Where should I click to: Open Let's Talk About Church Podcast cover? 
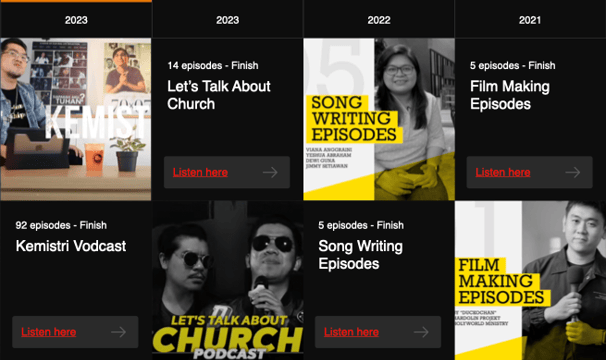[228, 280]
